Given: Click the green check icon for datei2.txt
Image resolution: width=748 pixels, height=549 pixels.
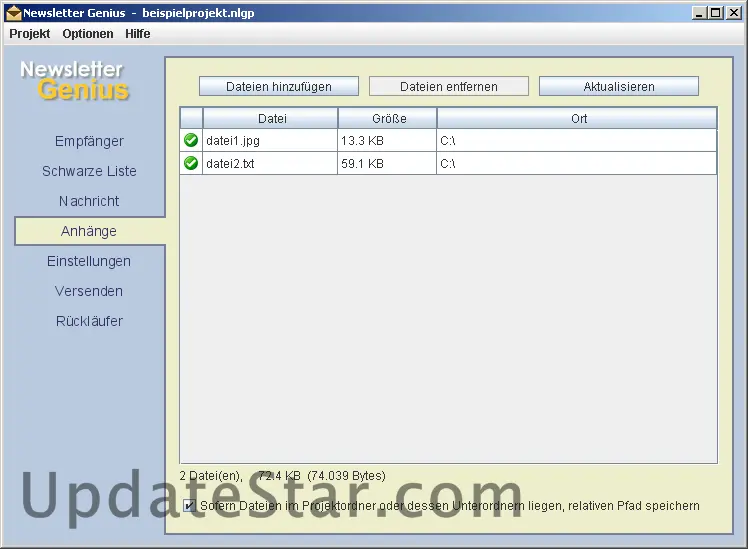Looking at the screenshot, I should point(191,163).
